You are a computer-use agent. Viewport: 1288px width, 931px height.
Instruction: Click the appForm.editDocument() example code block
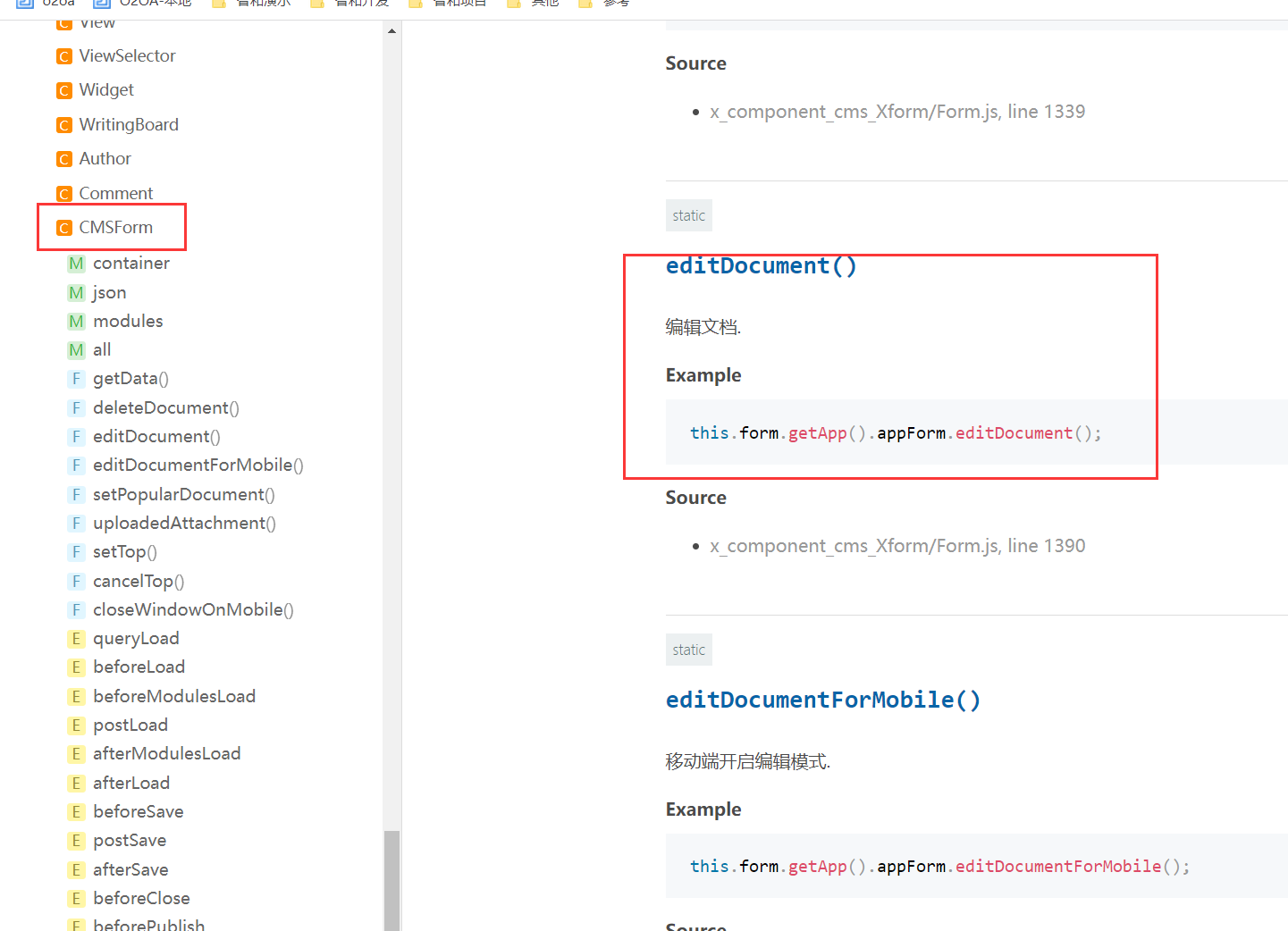click(977, 432)
